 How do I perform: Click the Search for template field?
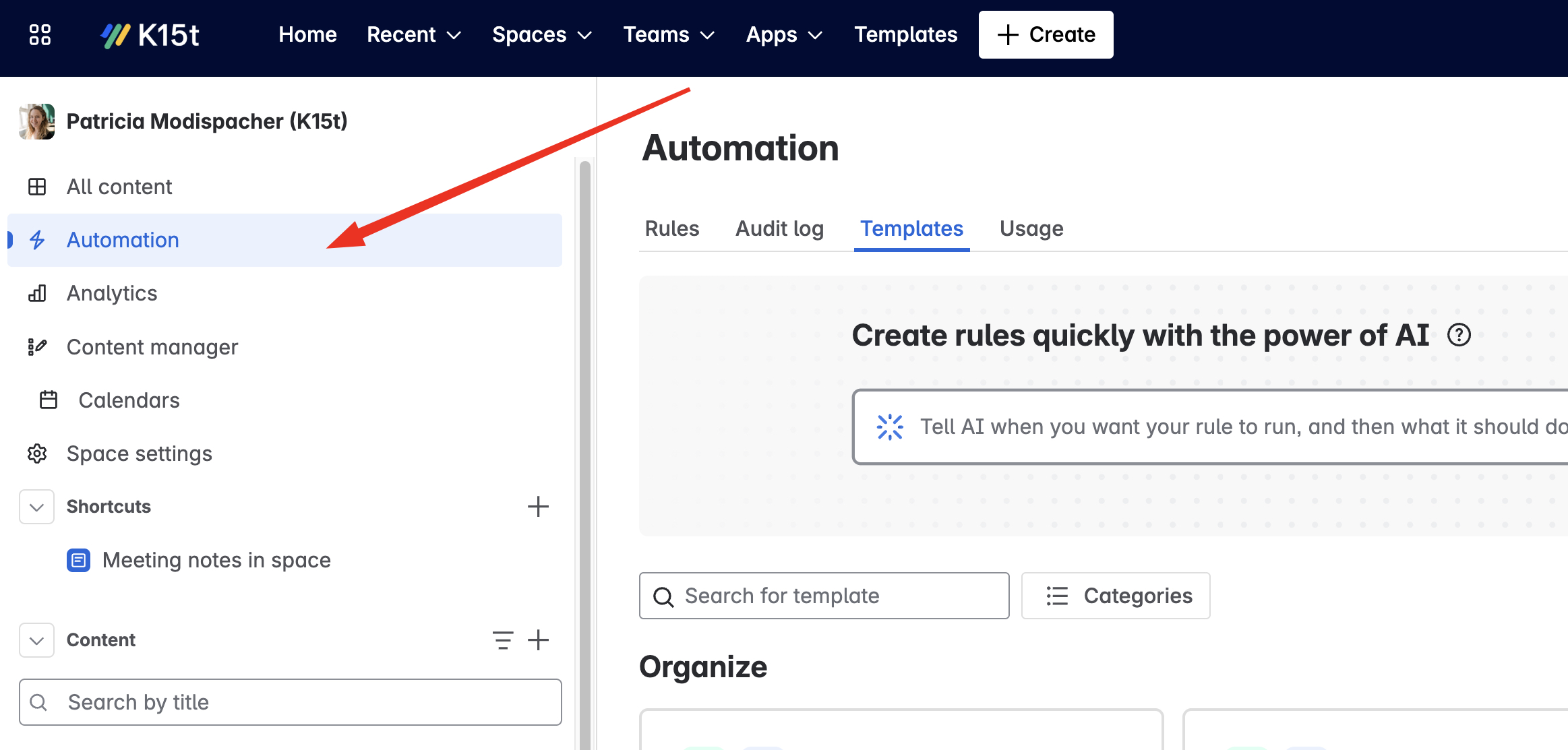[824, 596]
